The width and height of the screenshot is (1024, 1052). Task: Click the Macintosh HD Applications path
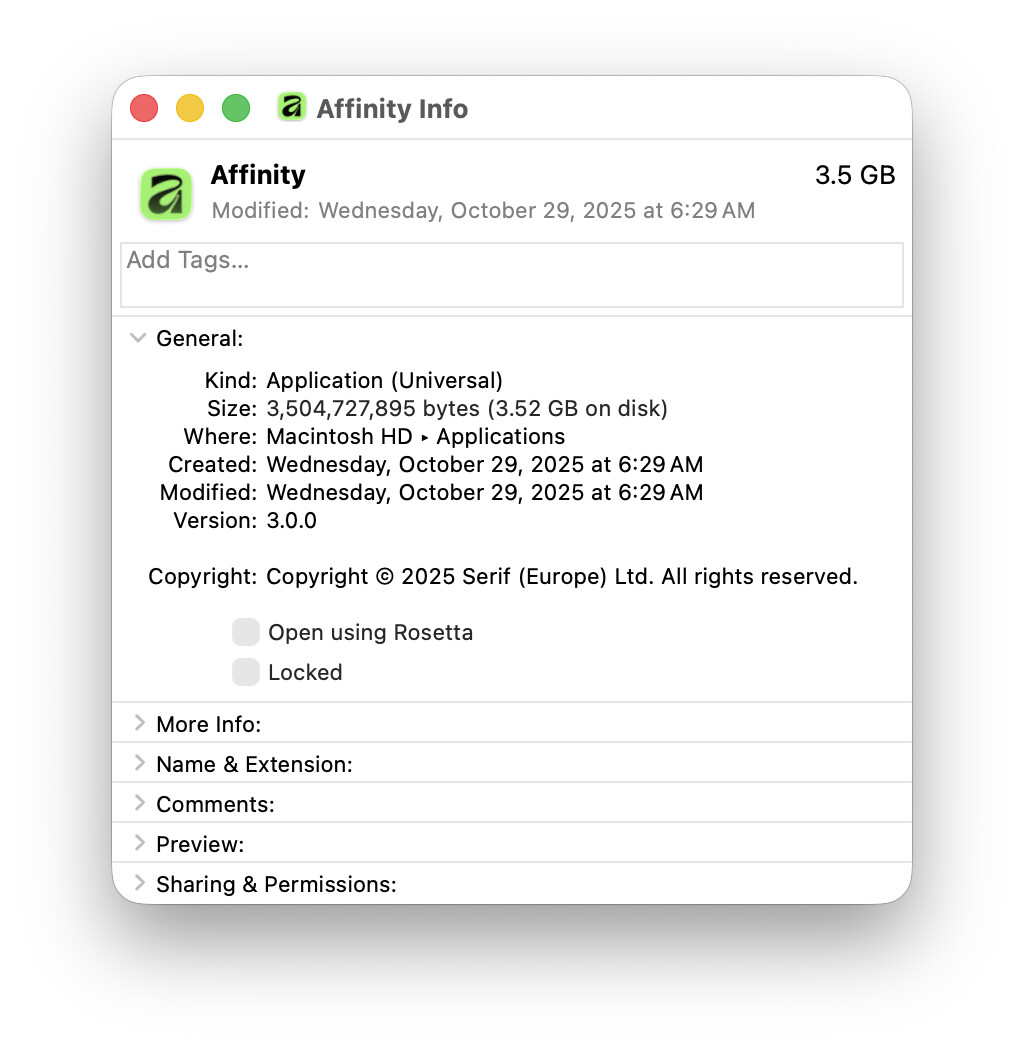[415, 437]
